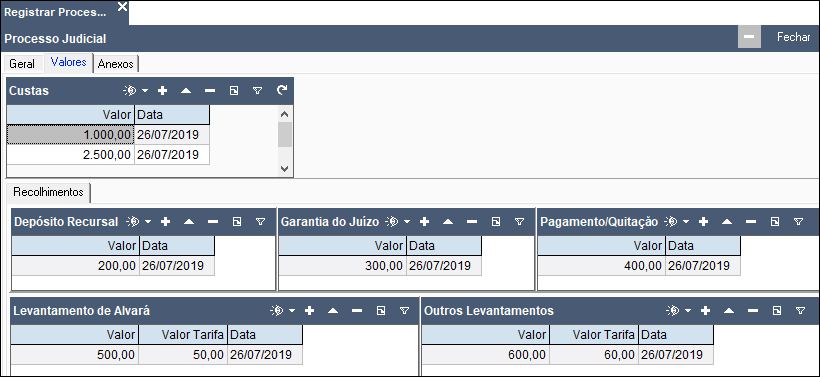The width and height of the screenshot is (820, 377).
Task: Add a new Outros Levantamentos entry
Action: point(705,311)
